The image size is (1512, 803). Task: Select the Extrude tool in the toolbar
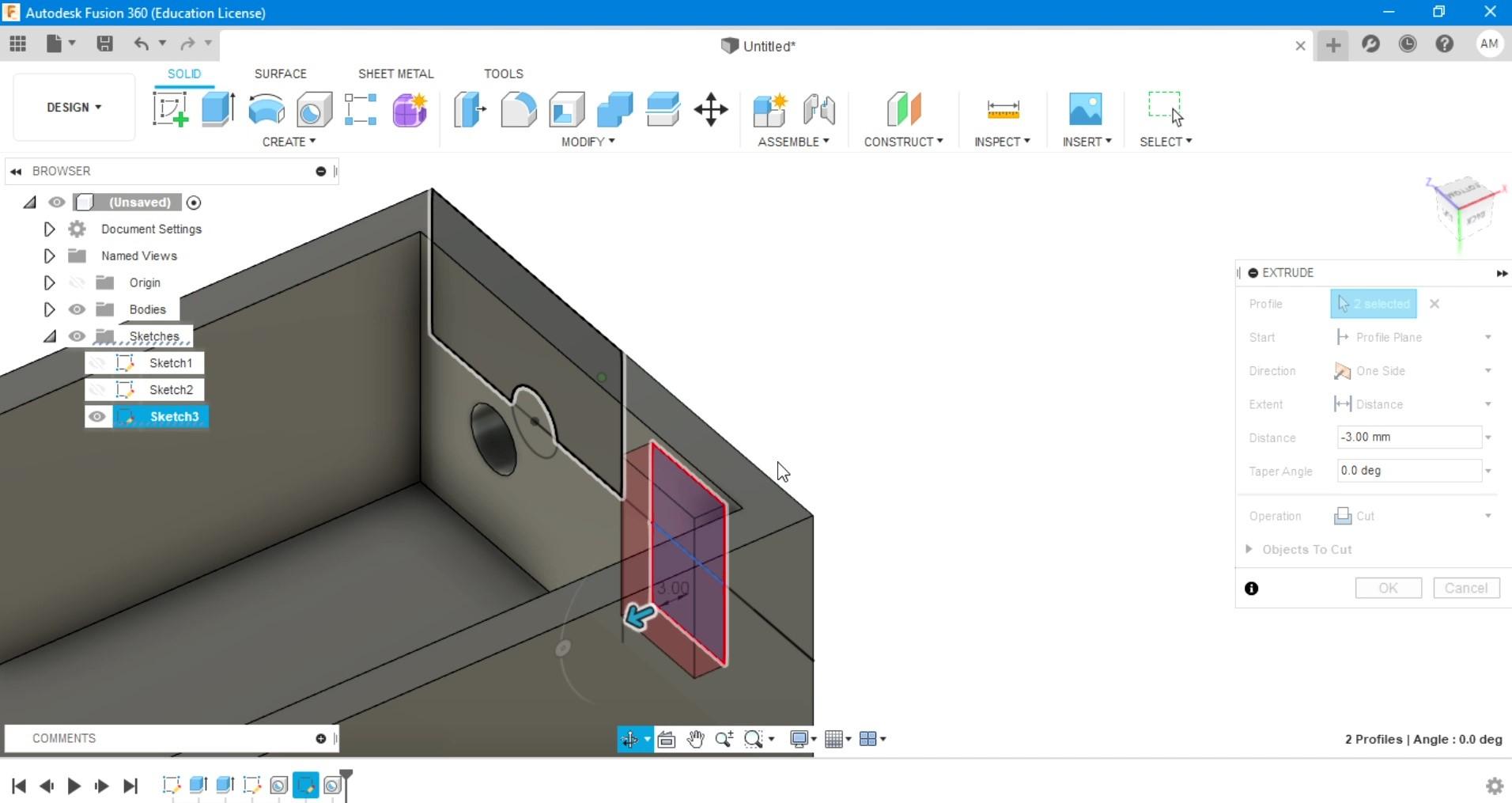(218, 109)
